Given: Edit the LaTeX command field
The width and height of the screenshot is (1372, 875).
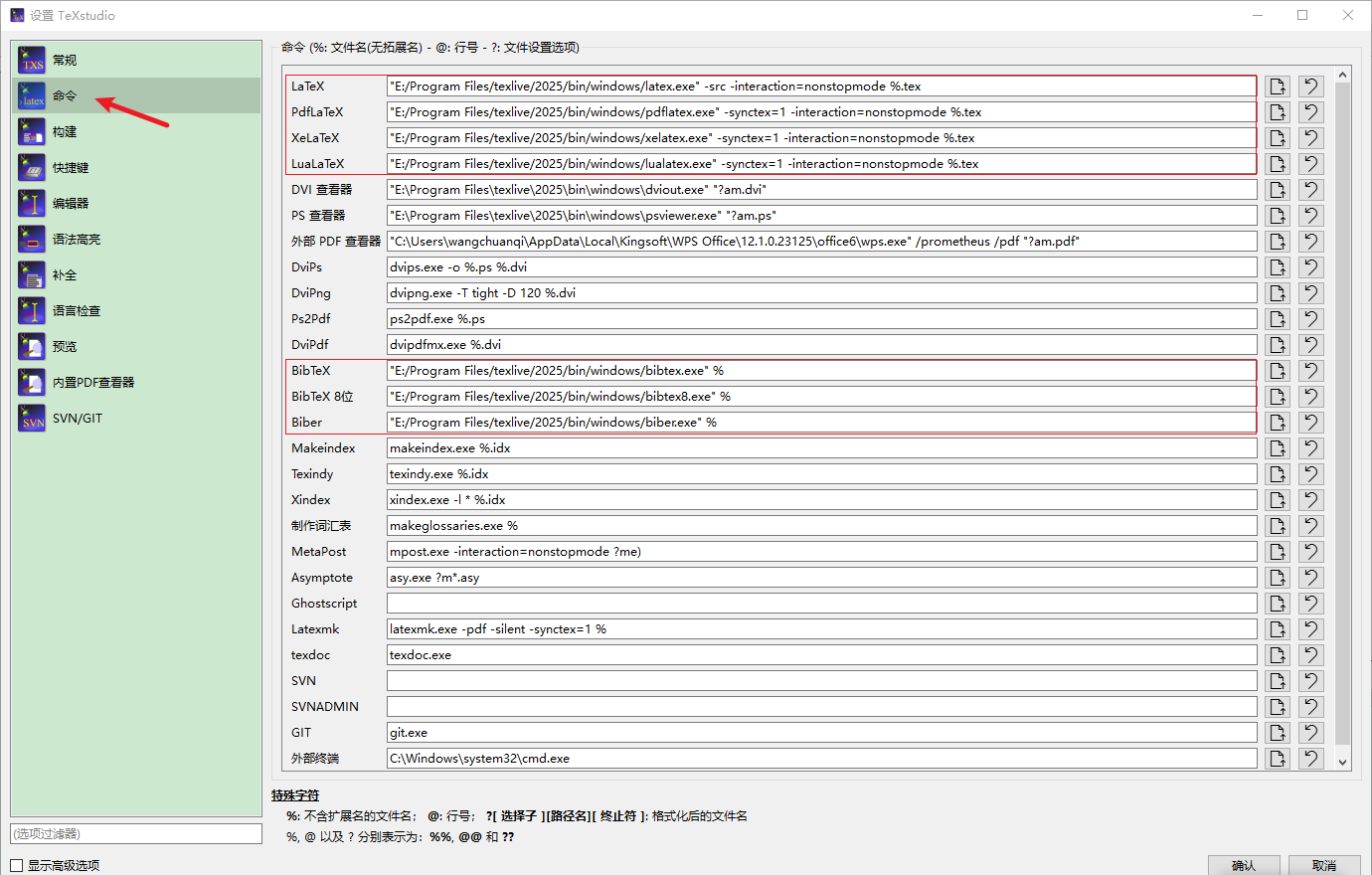Looking at the screenshot, I should point(821,87).
